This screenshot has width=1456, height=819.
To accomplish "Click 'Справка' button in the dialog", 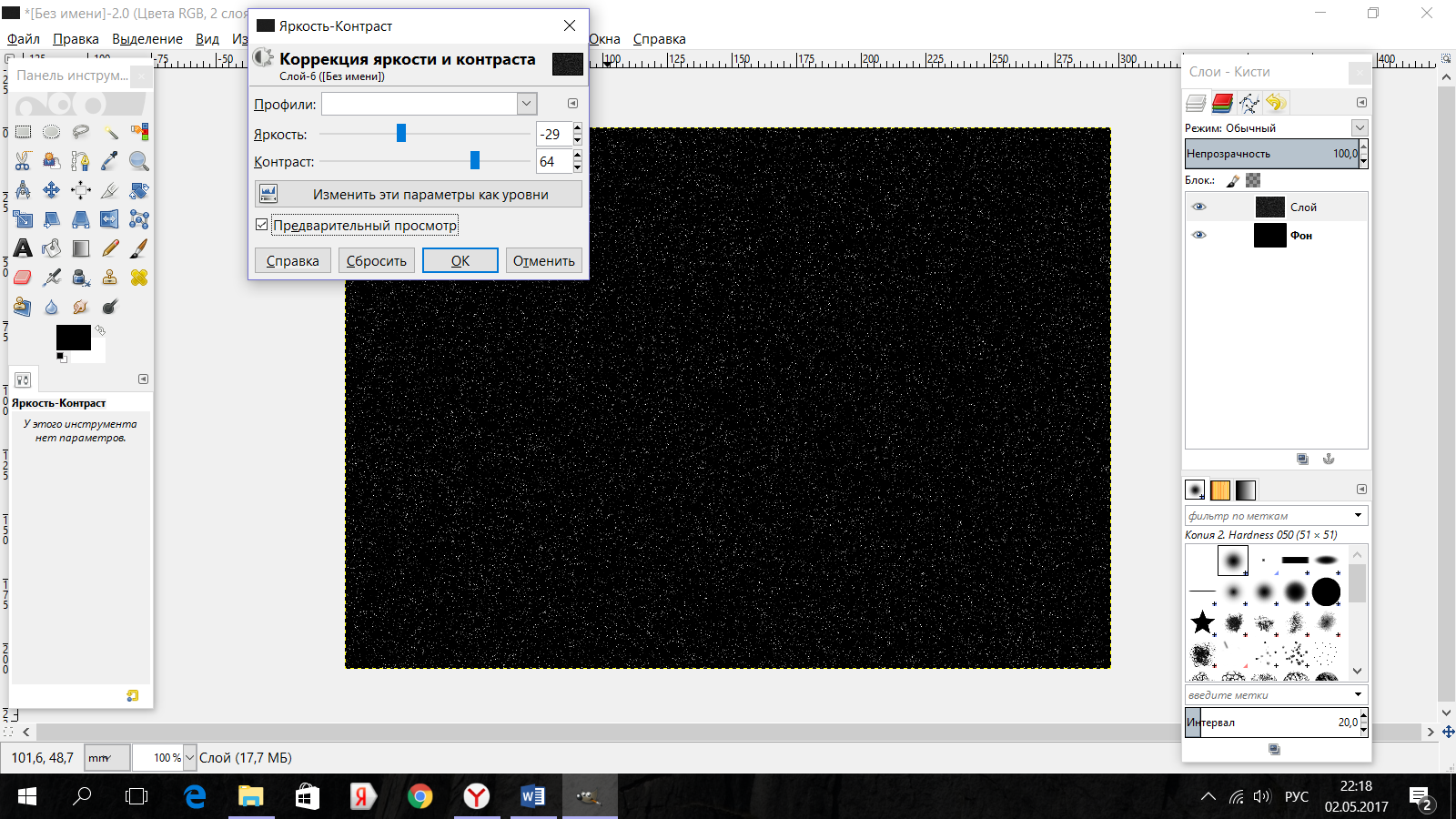I will pyautogui.click(x=293, y=260).
